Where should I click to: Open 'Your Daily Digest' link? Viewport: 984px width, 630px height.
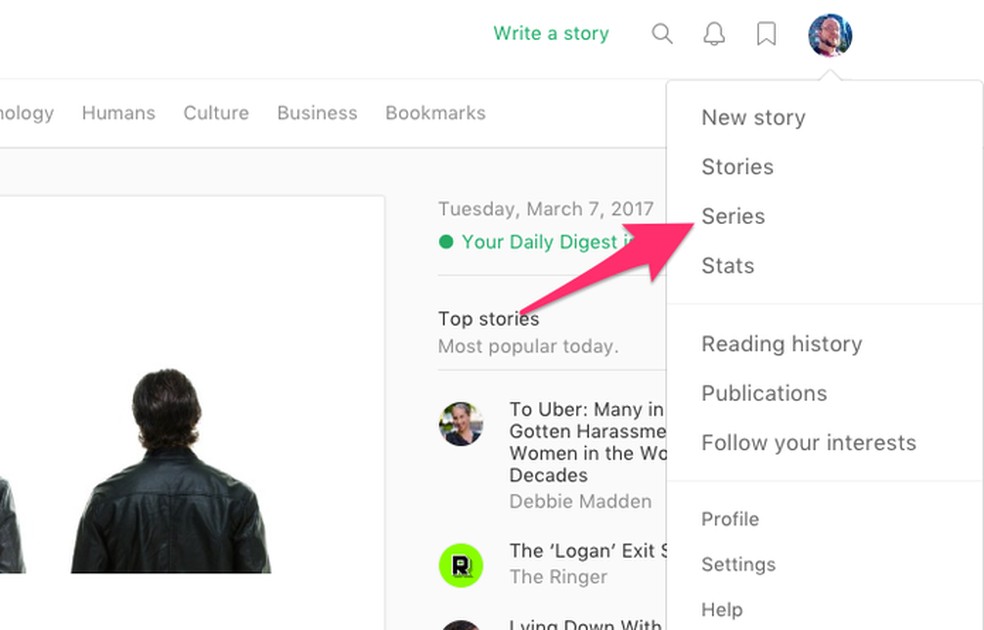(x=540, y=241)
